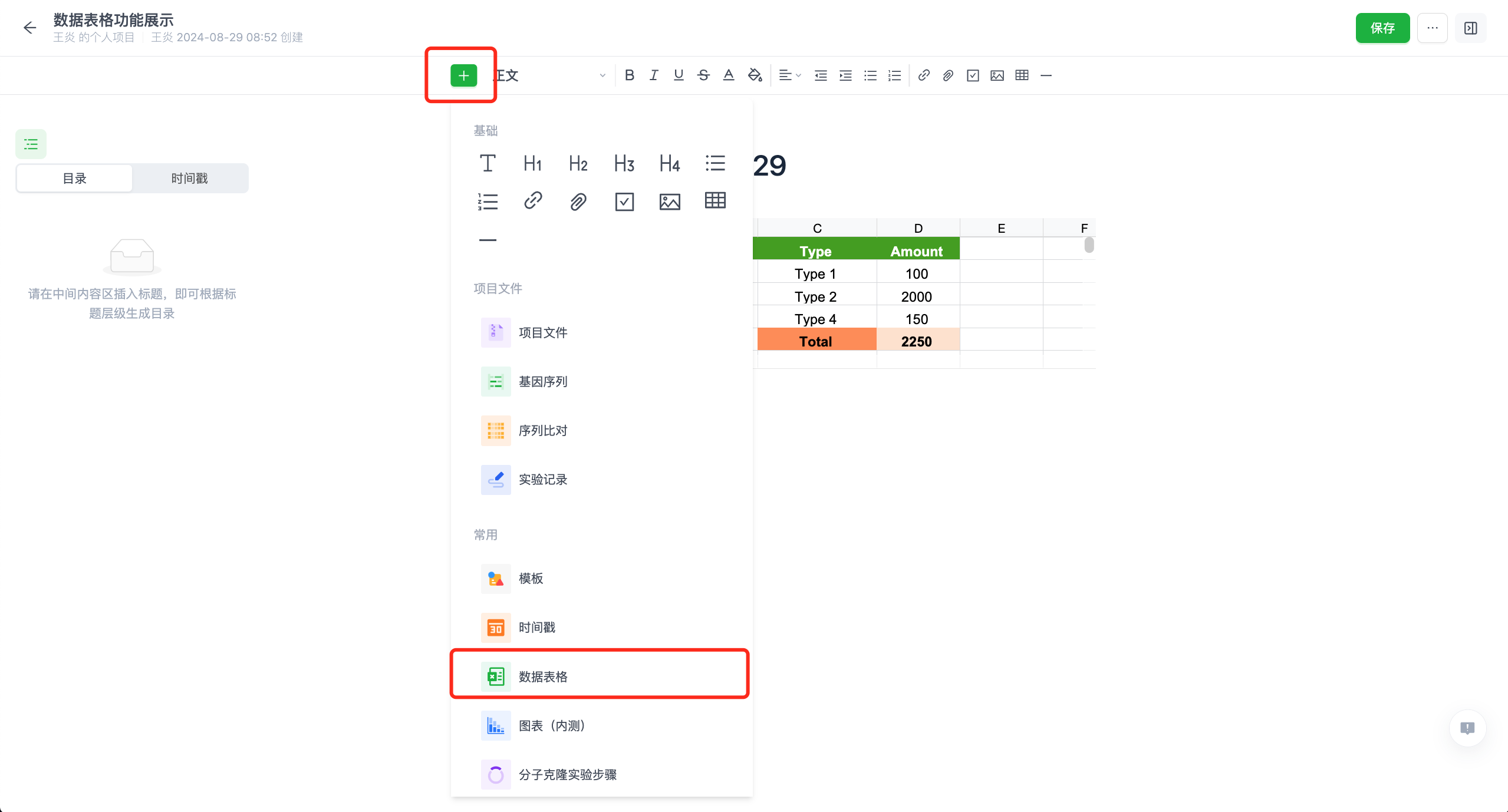Open the more options ellipsis menu
This screenshot has width=1508, height=812.
click(1433, 28)
